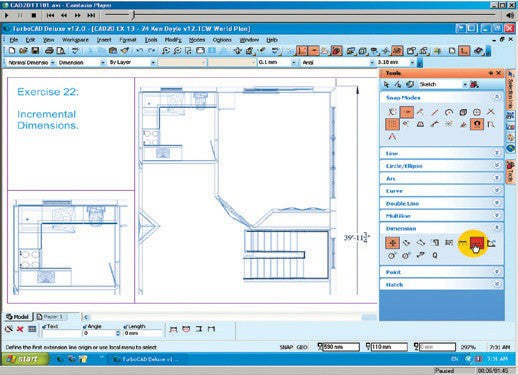Create a new drawing with New icon
Screen dimensions: 518x375
pos(12,51)
